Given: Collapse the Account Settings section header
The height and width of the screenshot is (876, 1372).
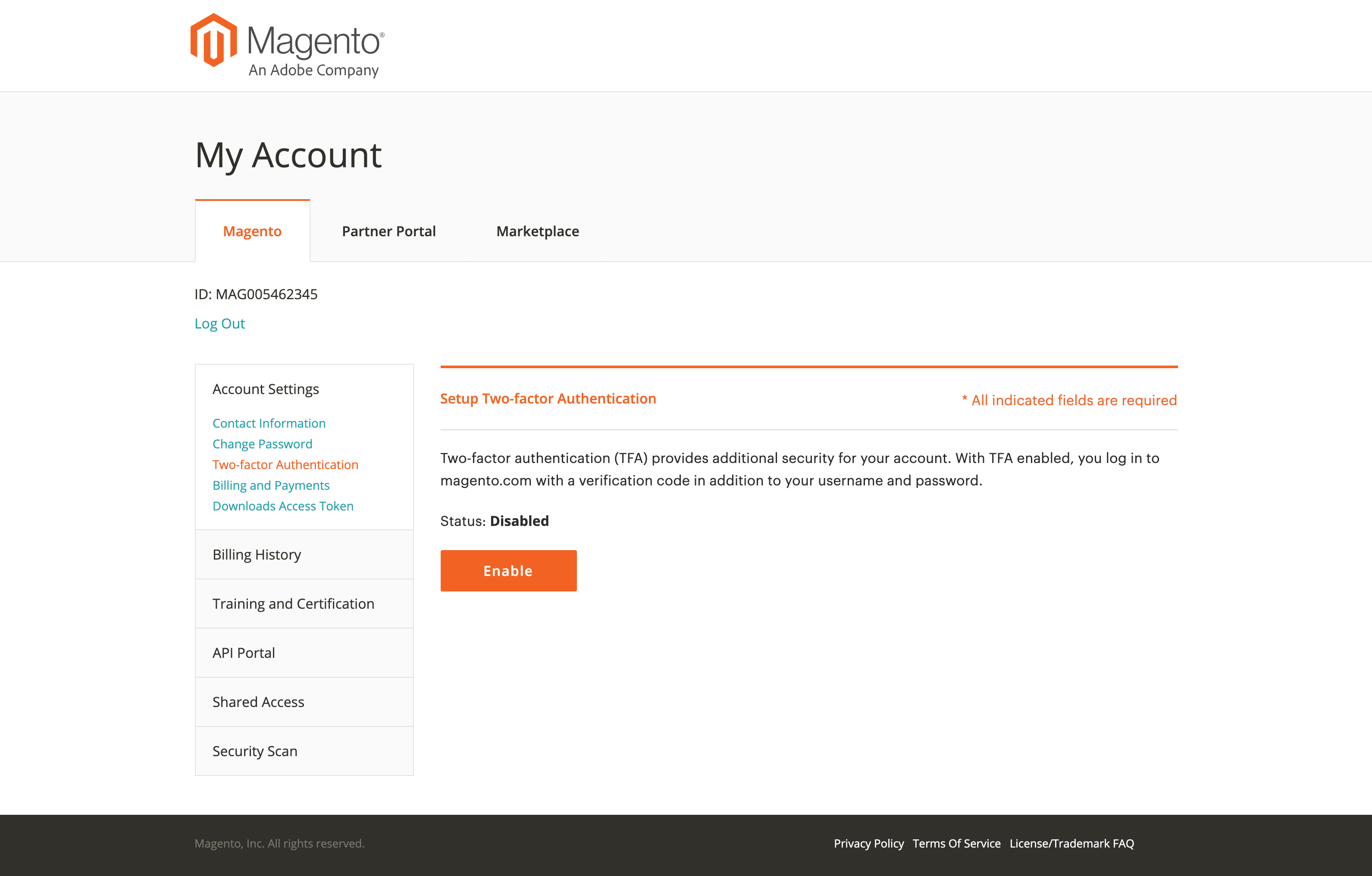Looking at the screenshot, I should (x=266, y=389).
